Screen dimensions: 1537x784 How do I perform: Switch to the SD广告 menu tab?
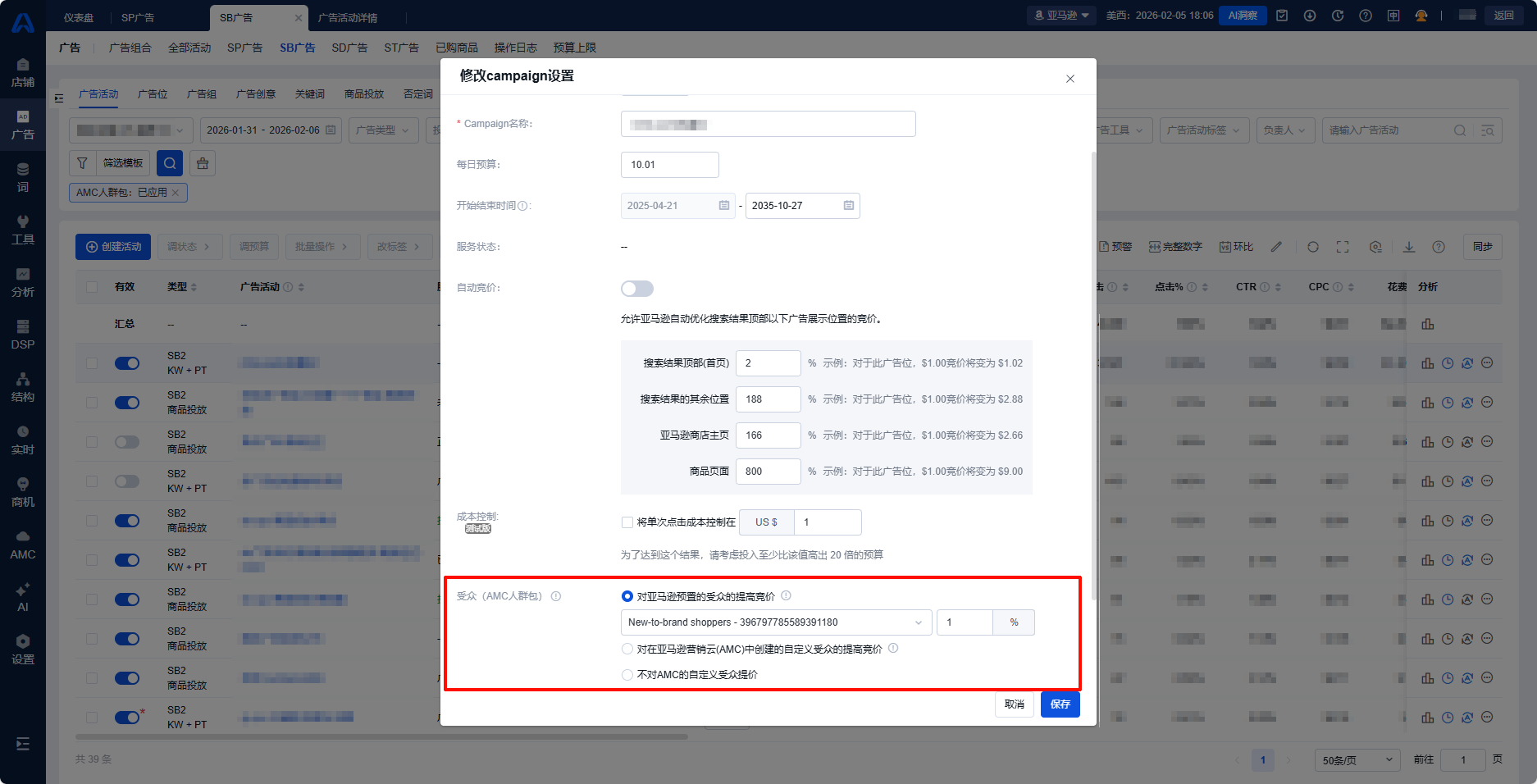click(349, 48)
